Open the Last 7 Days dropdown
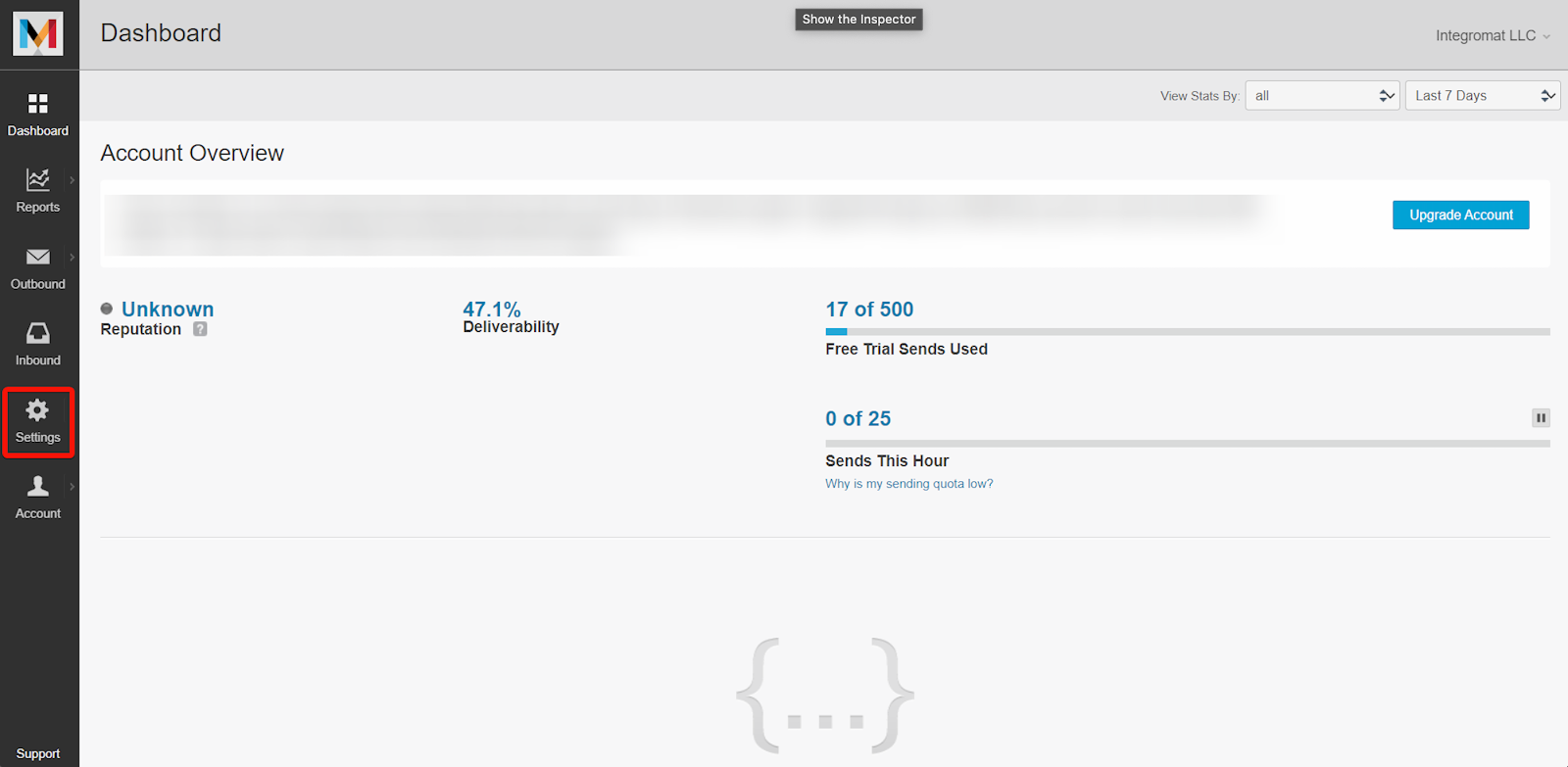The image size is (1568, 767). [x=1483, y=95]
